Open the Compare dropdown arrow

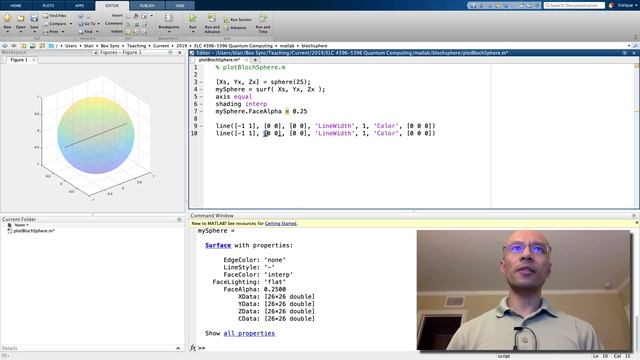click(71, 24)
